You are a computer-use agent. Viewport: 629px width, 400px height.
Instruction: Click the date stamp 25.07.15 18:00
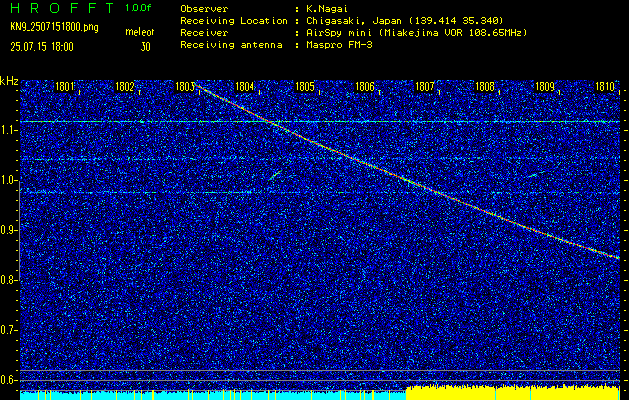coord(42,47)
